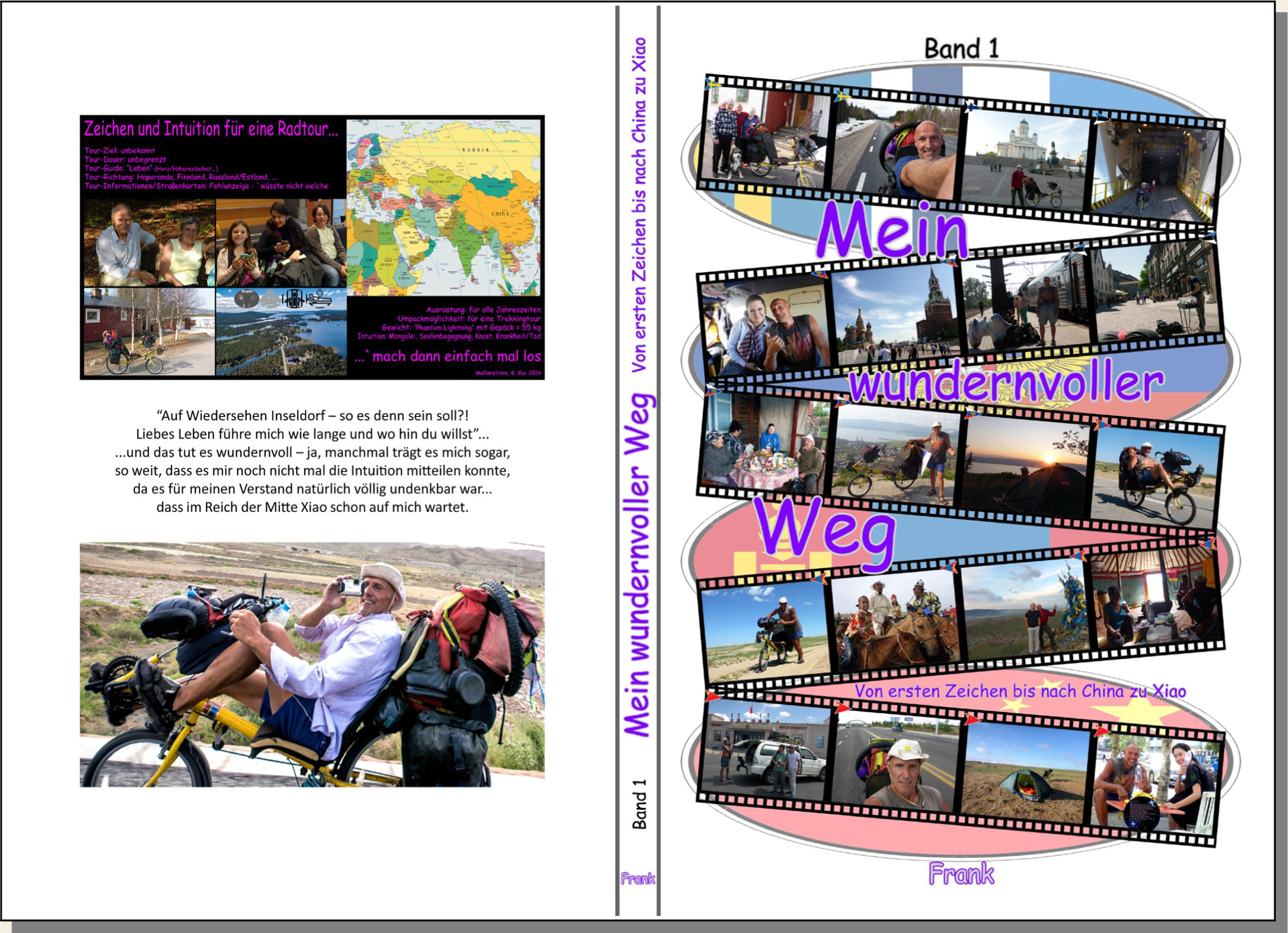This screenshot has height=933, width=1288.
Task: Click the 'Frank' author name below front cover
Action: coord(961,874)
